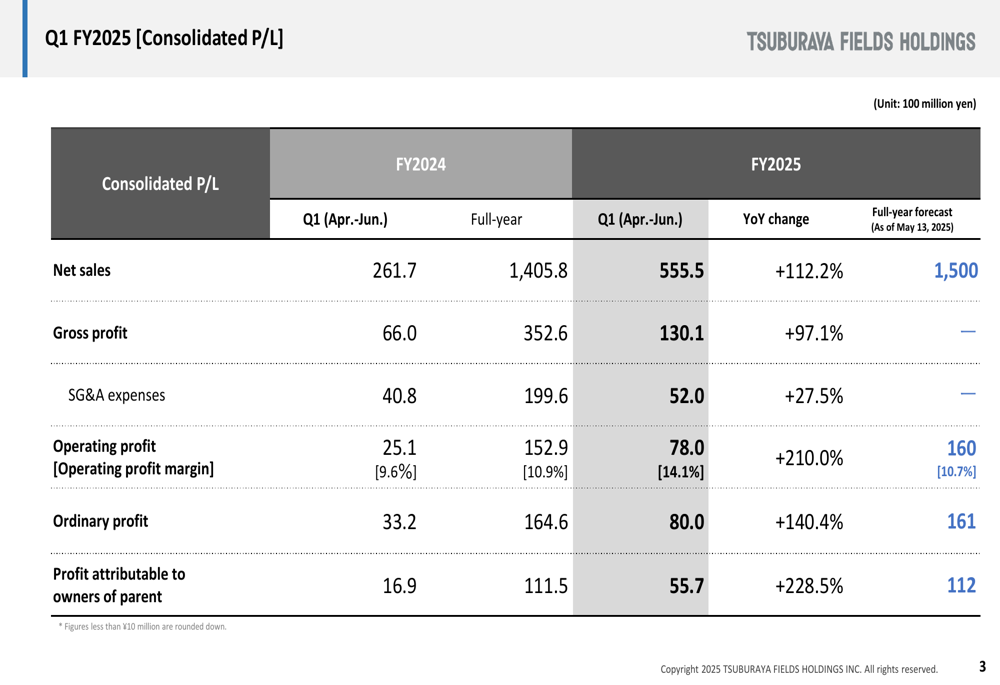Click the page number 3
This screenshot has width=1000, height=685.
982,666
